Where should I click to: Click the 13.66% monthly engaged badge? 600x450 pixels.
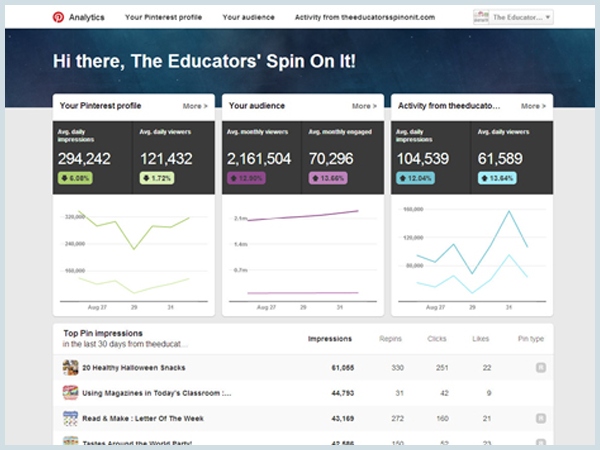point(328,178)
